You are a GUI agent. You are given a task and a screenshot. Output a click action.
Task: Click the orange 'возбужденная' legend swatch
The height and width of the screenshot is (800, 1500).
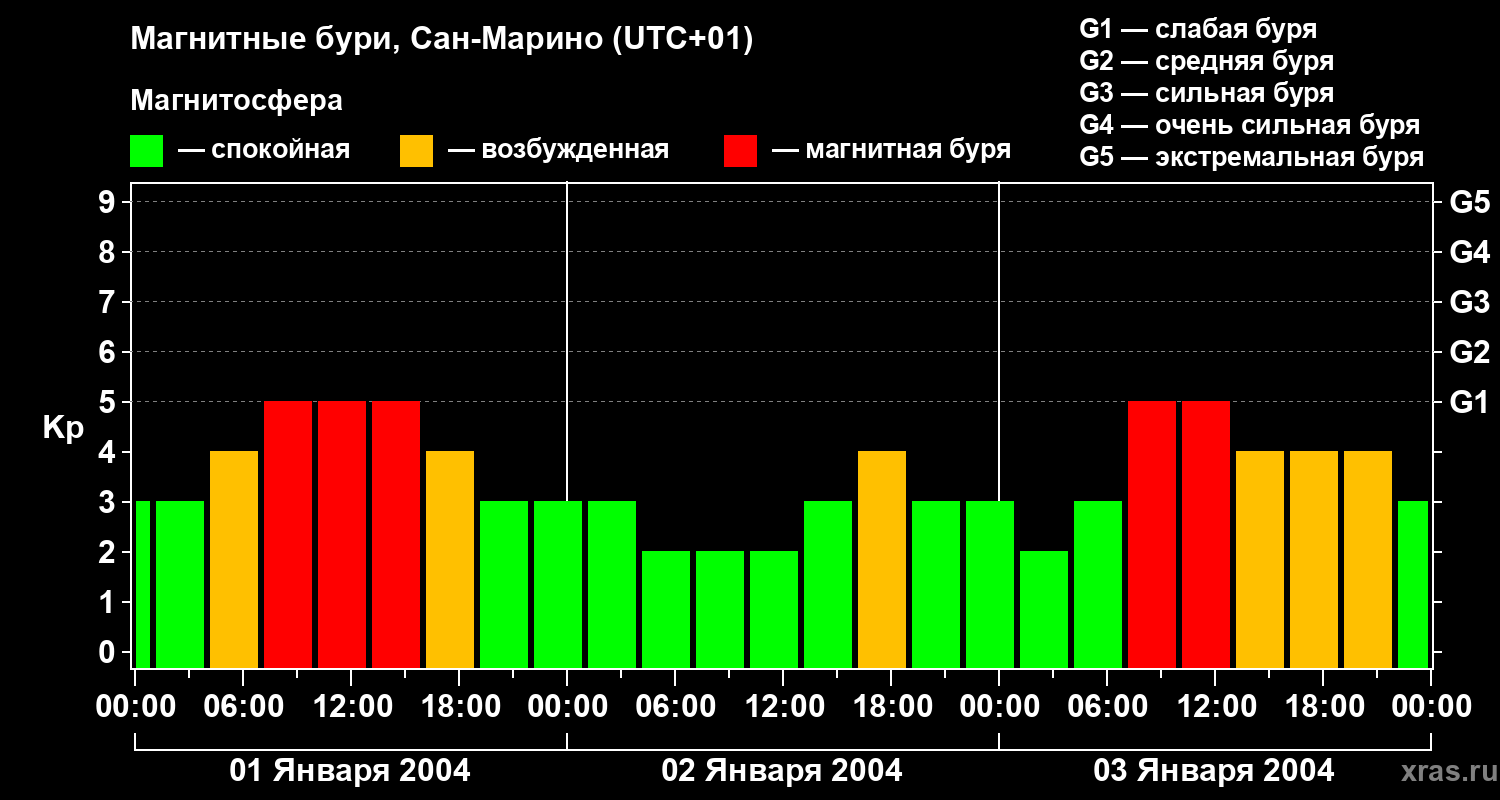(416, 151)
